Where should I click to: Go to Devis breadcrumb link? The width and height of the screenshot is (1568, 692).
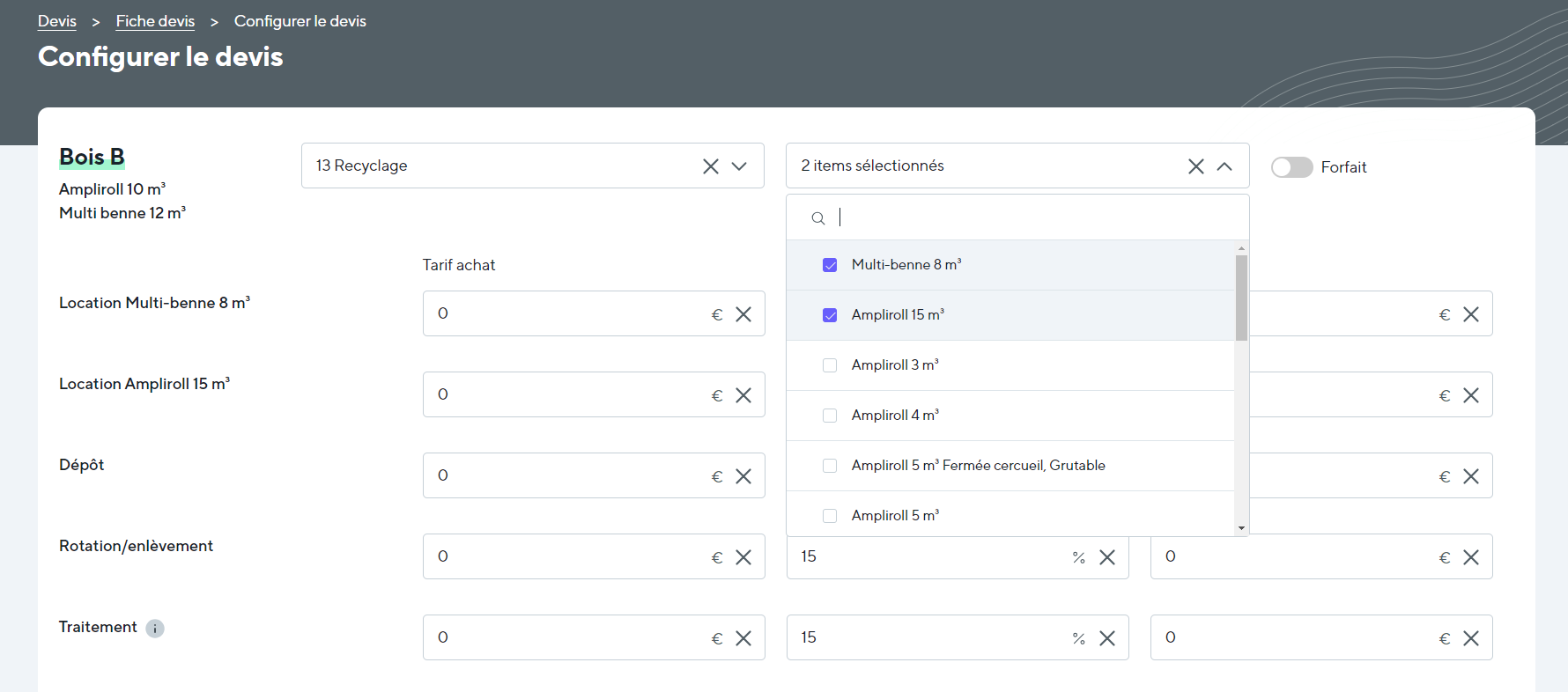pos(57,21)
